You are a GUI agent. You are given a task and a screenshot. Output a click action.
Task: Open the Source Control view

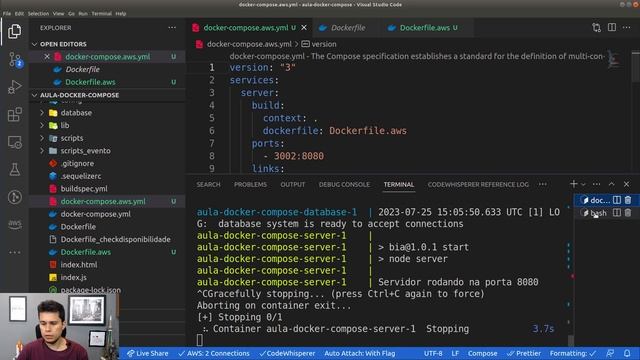[14, 60]
